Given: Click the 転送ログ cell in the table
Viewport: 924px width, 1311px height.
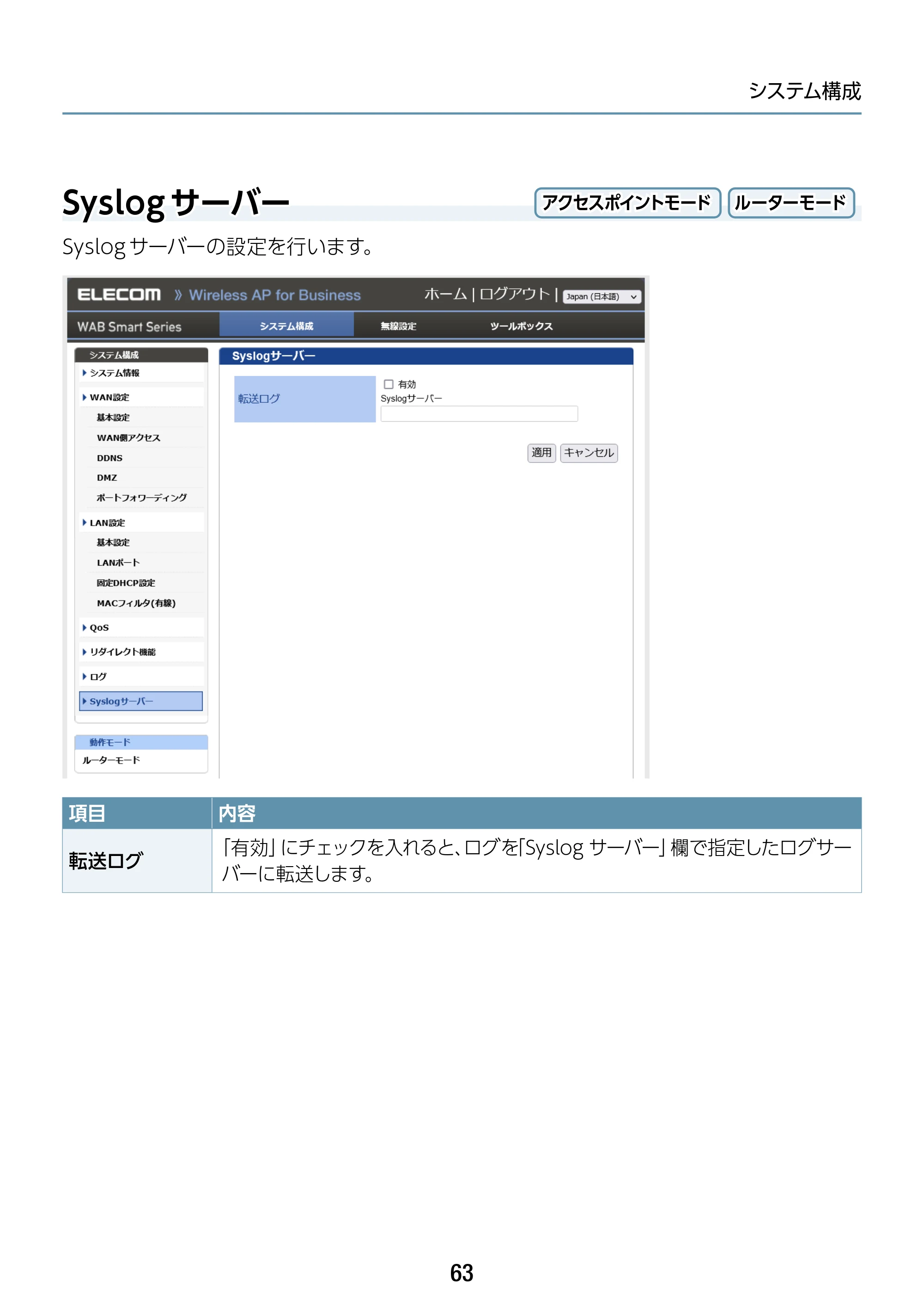Looking at the screenshot, I should [137, 861].
